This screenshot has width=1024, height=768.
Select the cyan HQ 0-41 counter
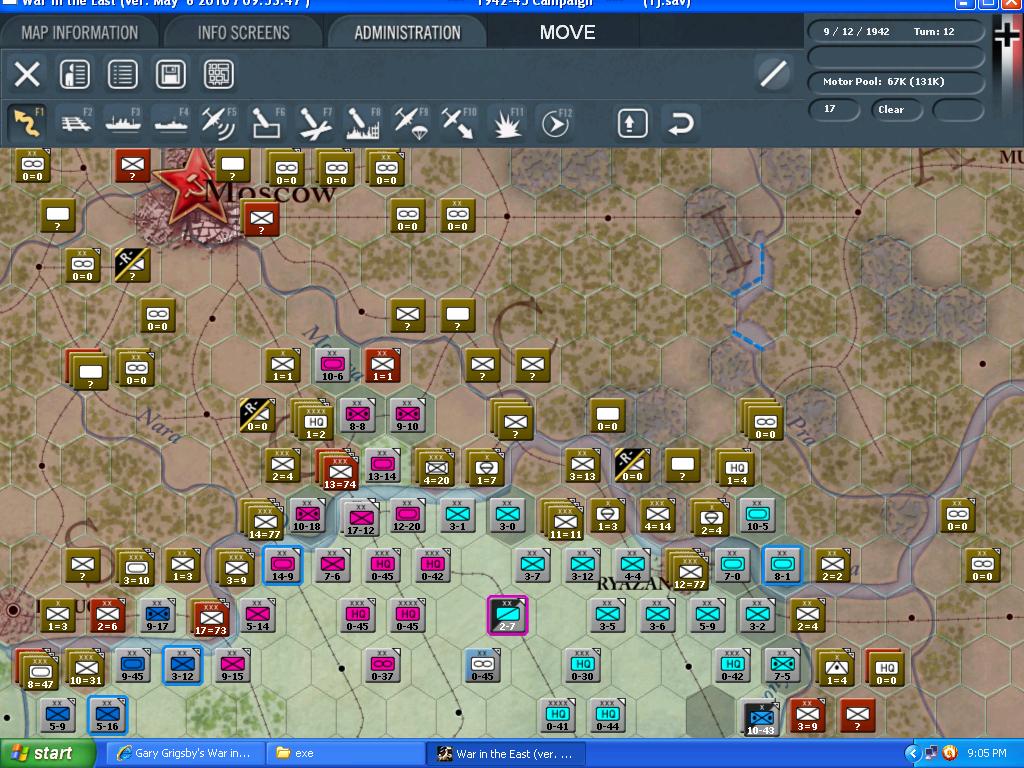coord(557,715)
